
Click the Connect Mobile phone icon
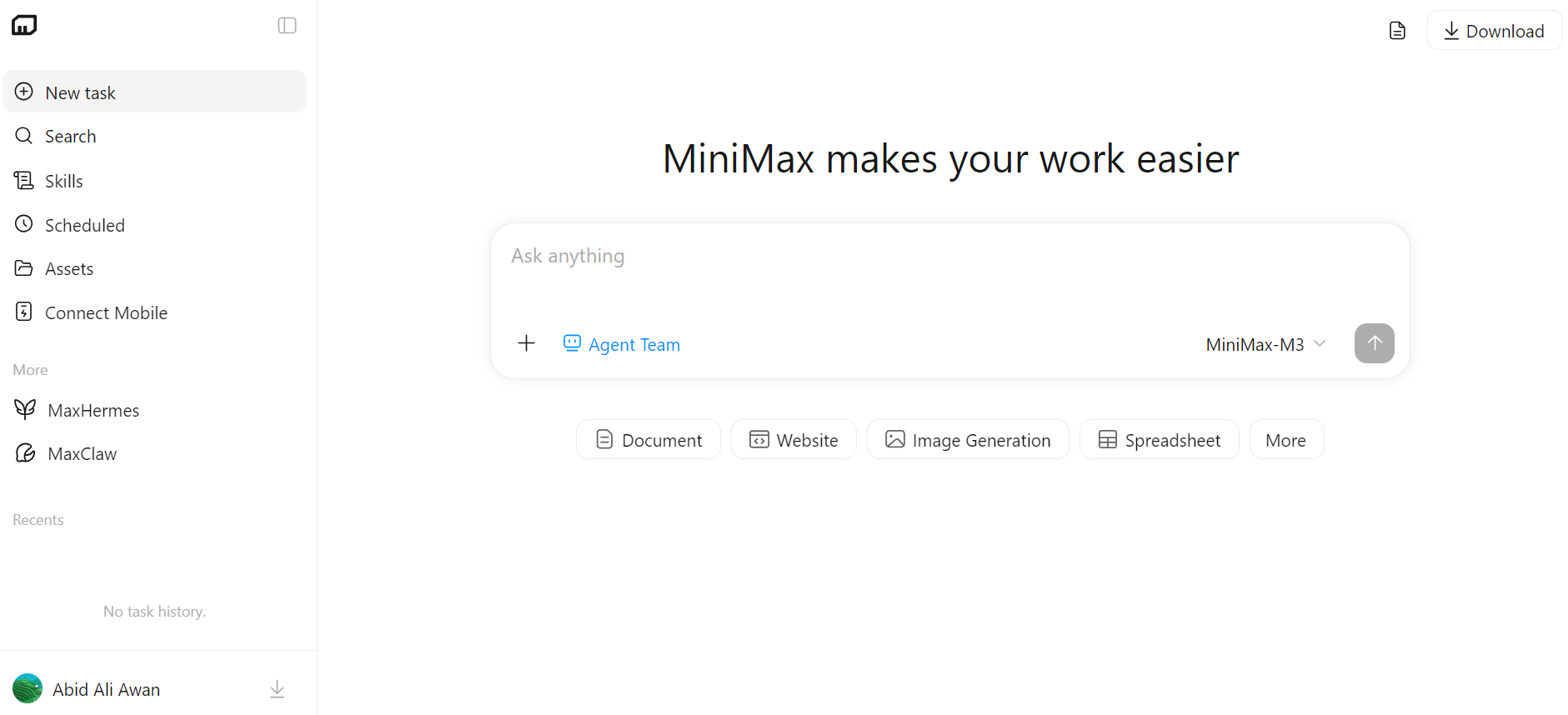point(24,312)
